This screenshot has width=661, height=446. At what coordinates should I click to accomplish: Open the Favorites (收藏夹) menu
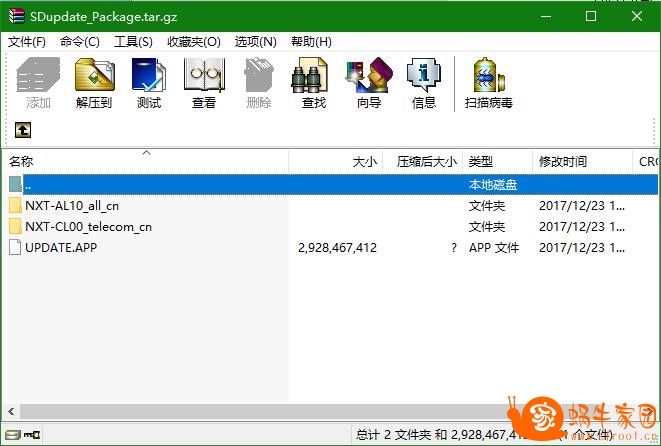(194, 42)
